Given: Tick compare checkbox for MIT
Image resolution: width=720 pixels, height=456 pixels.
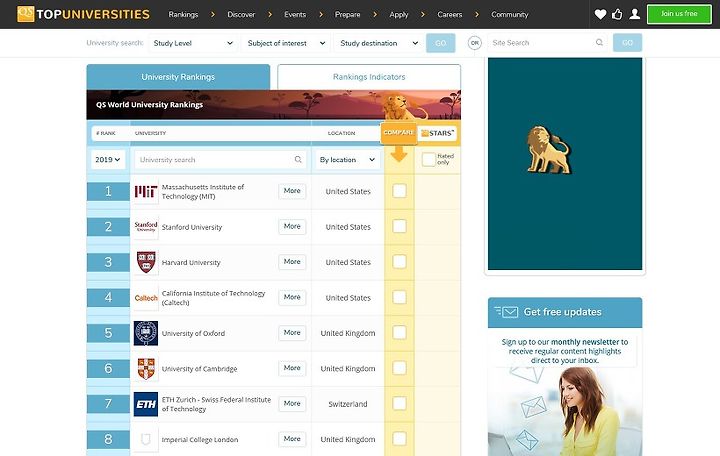Looking at the screenshot, I should point(399,191).
